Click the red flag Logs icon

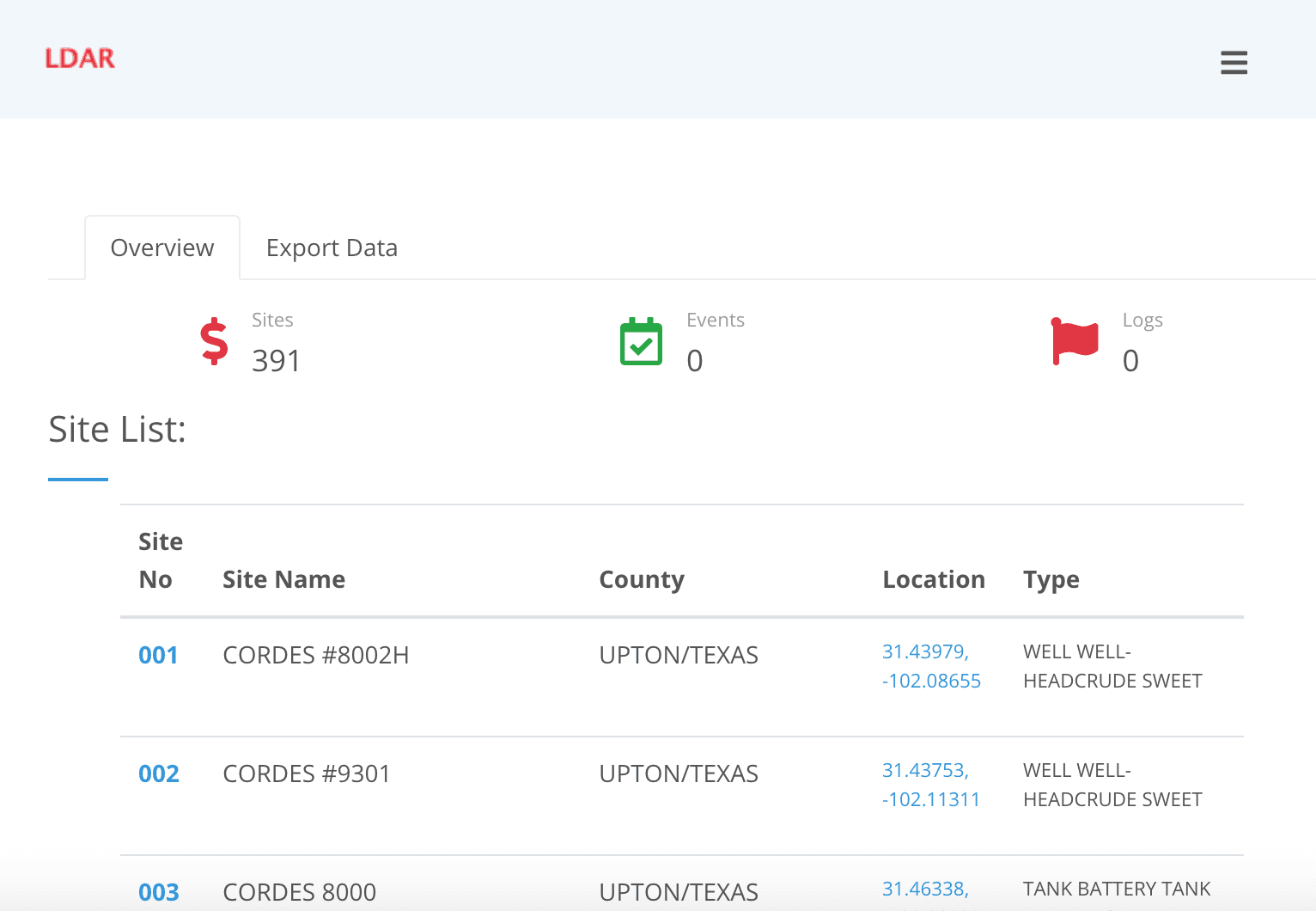(1075, 341)
